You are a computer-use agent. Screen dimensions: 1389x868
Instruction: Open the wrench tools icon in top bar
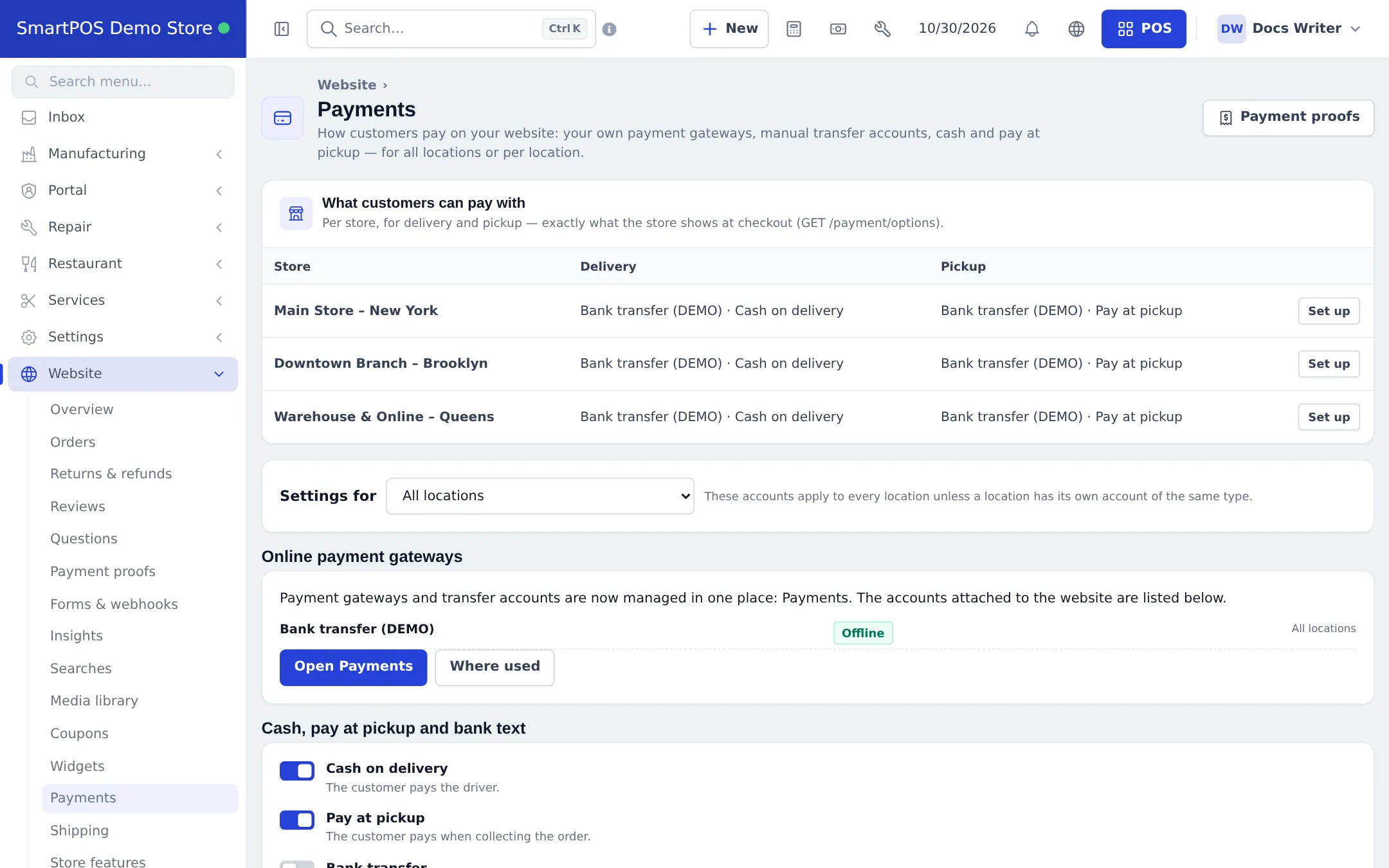pyautogui.click(x=882, y=29)
